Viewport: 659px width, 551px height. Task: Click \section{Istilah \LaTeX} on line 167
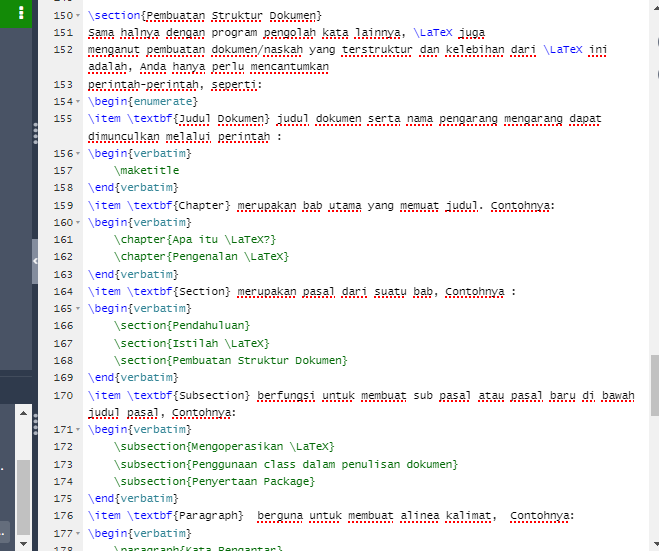tap(192, 343)
